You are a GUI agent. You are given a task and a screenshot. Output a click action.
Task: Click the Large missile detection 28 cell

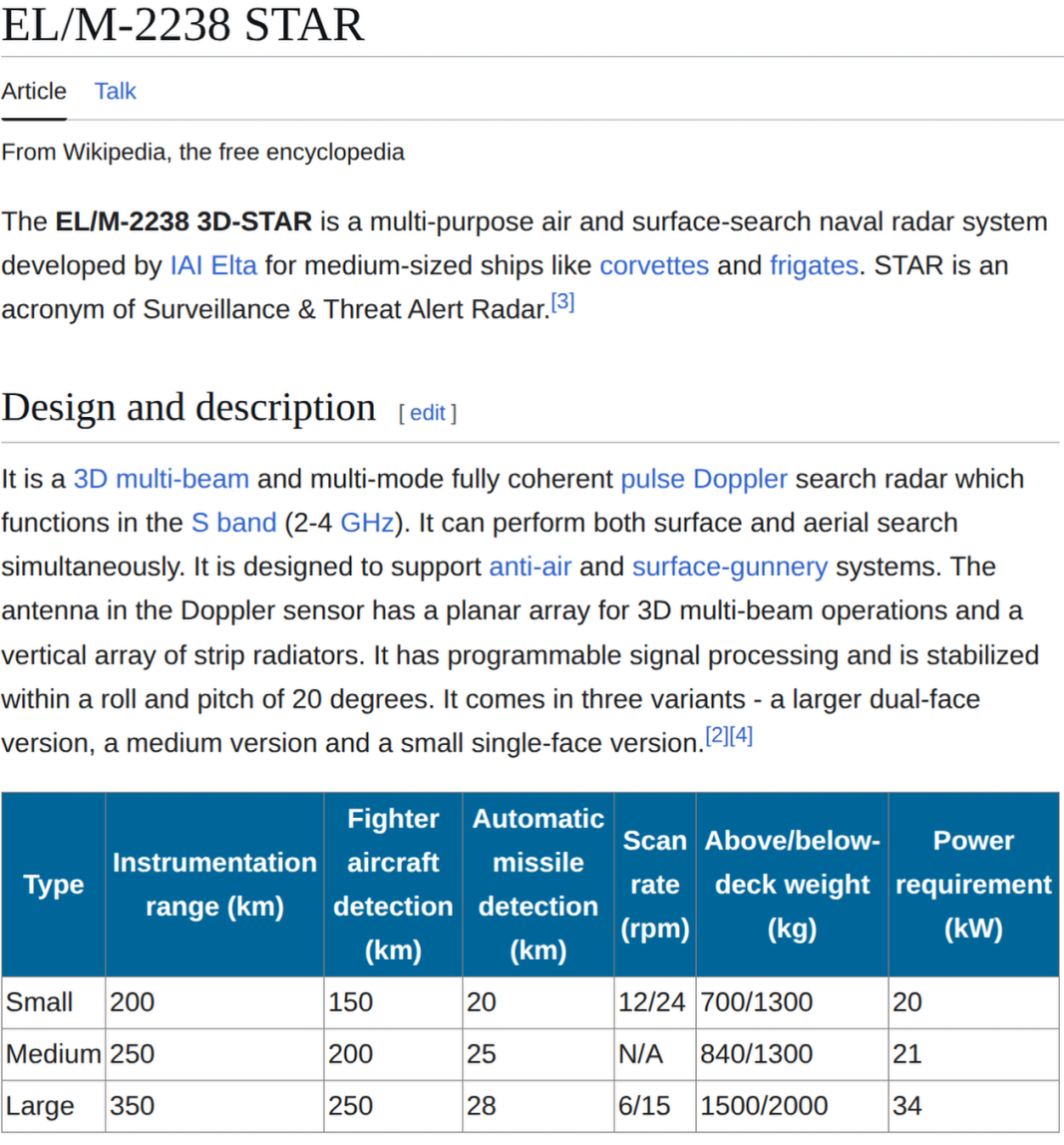click(538, 1106)
